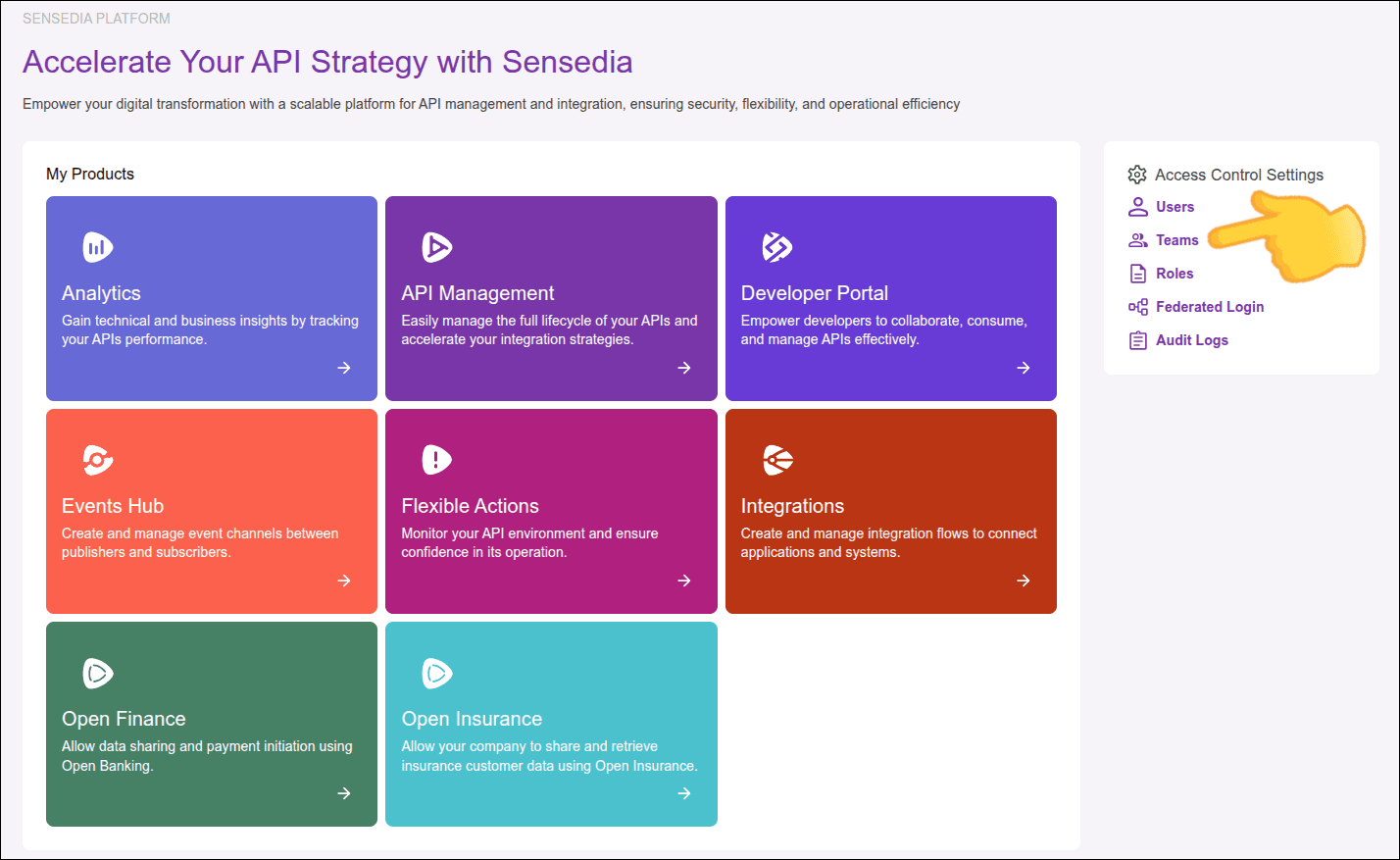The image size is (1400, 860).
Task: Click the Developer Portal logo icon
Action: click(x=776, y=247)
